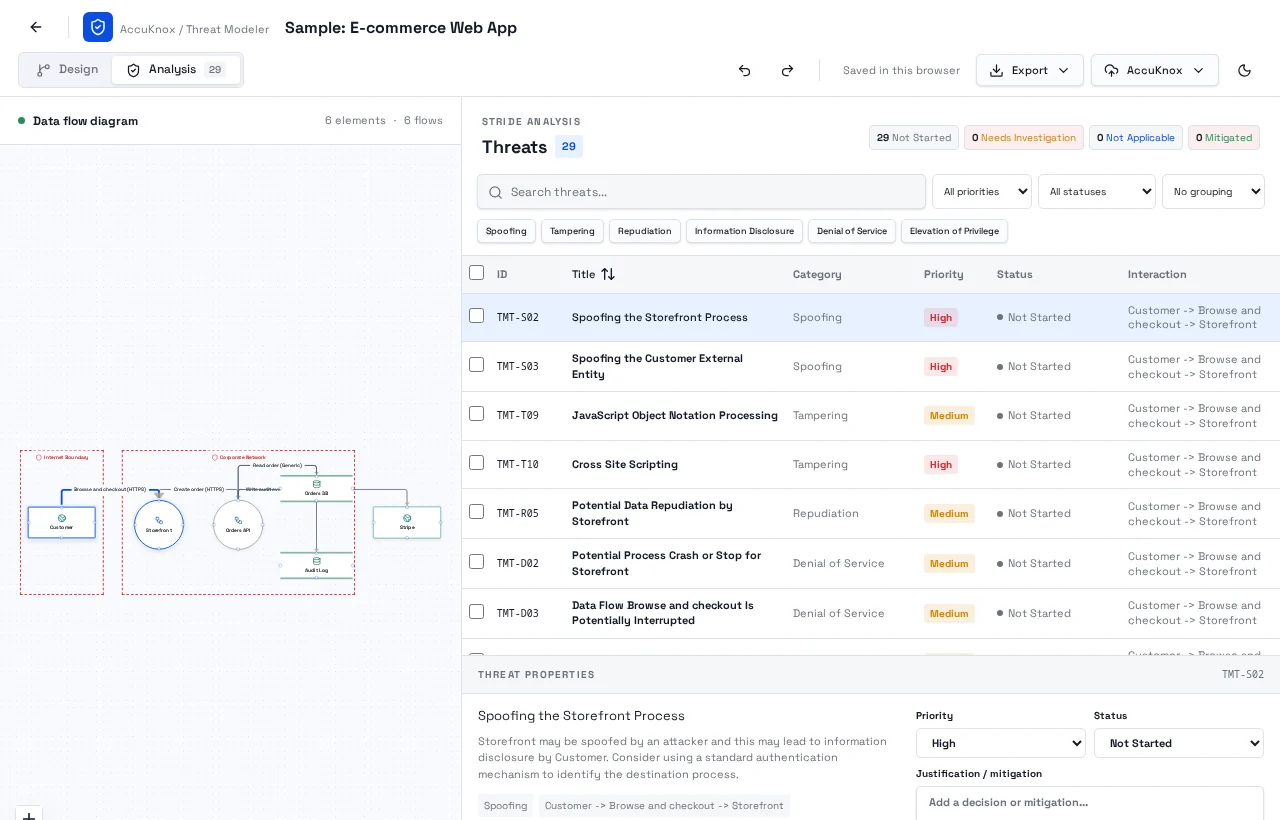Open Potential Data Repudiation by Storefront

coord(652,513)
